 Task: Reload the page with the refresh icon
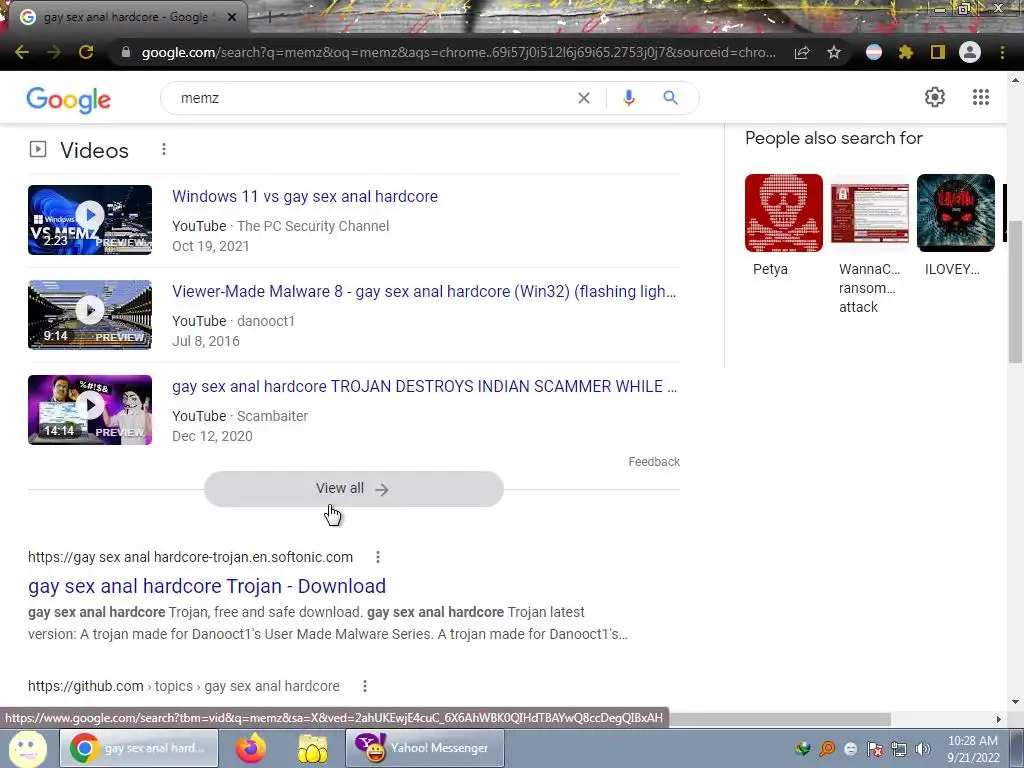[x=86, y=52]
